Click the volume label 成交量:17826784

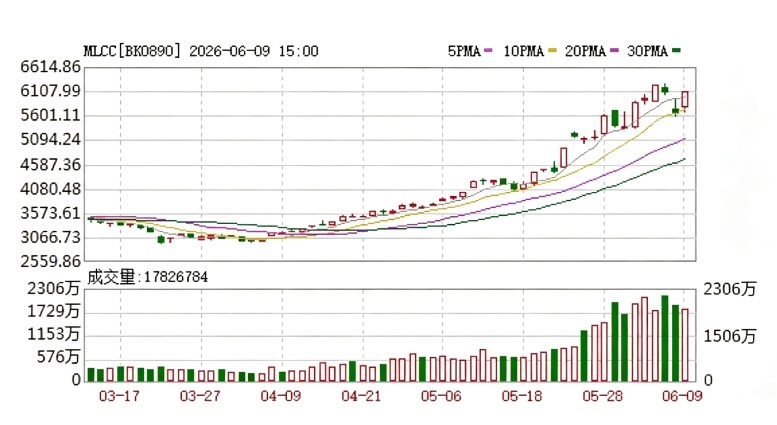point(148,277)
